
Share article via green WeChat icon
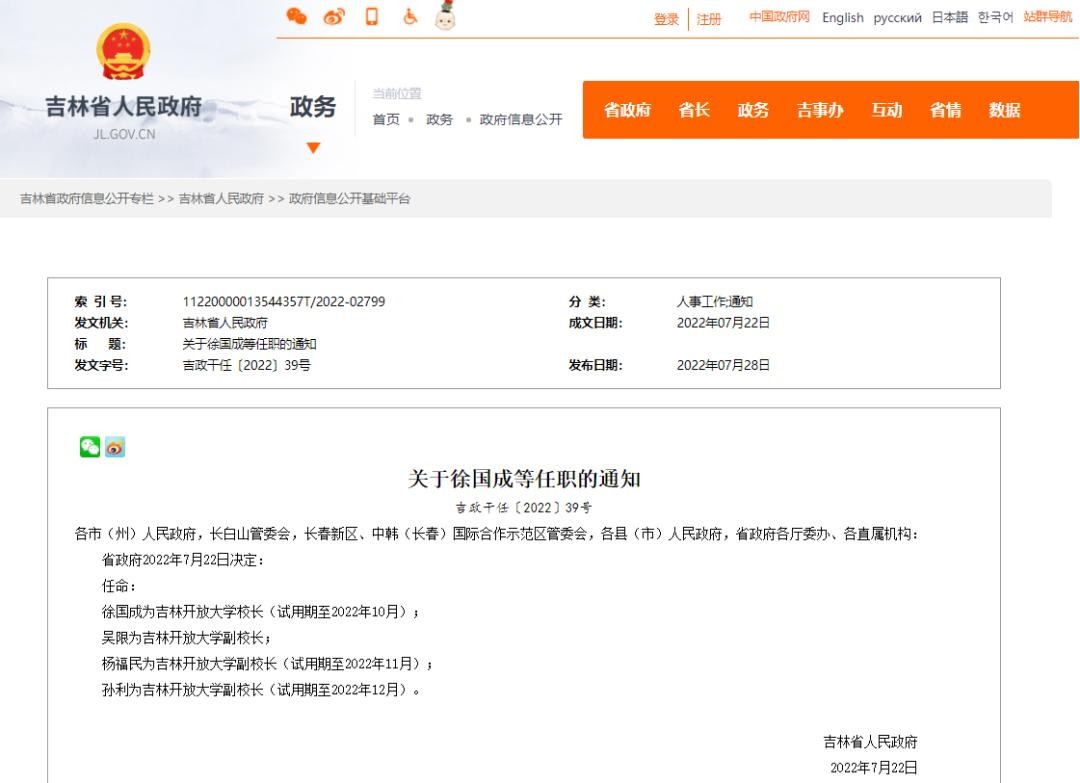(89, 447)
